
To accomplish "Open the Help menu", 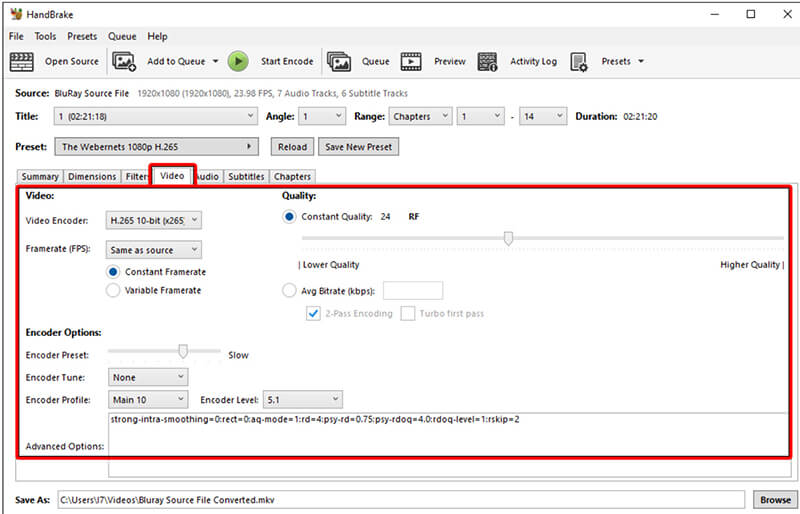I will (x=157, y=36).
